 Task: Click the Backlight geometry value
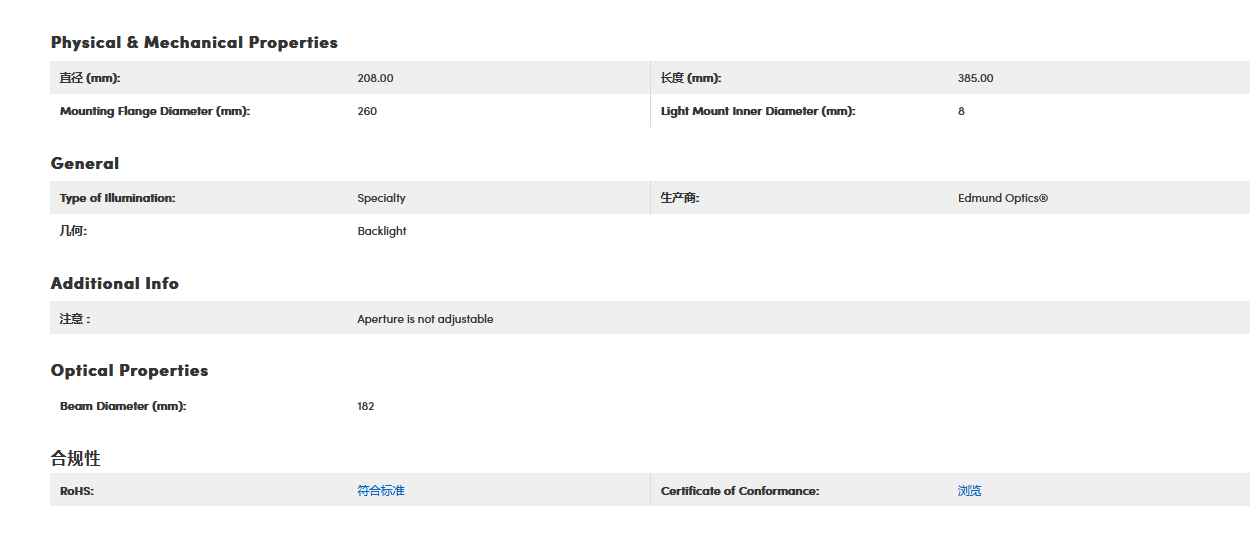[x=382, y=231]
